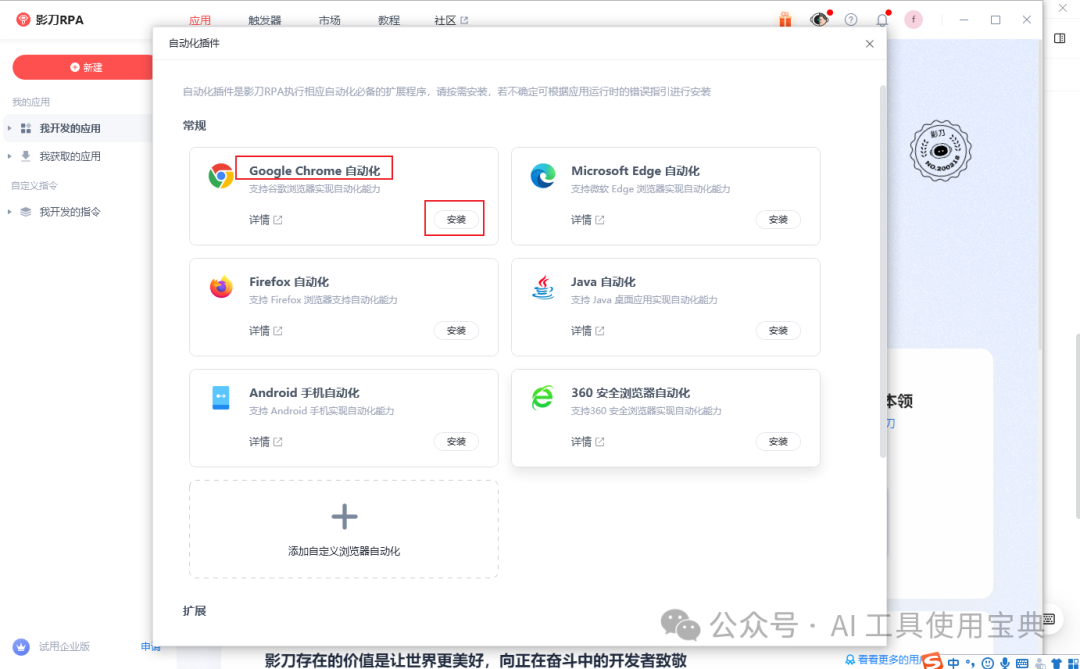This screenshot has height=669, width=1080.
Task: Click the 我开发的指令 layers icon
Action: point(26,212)
